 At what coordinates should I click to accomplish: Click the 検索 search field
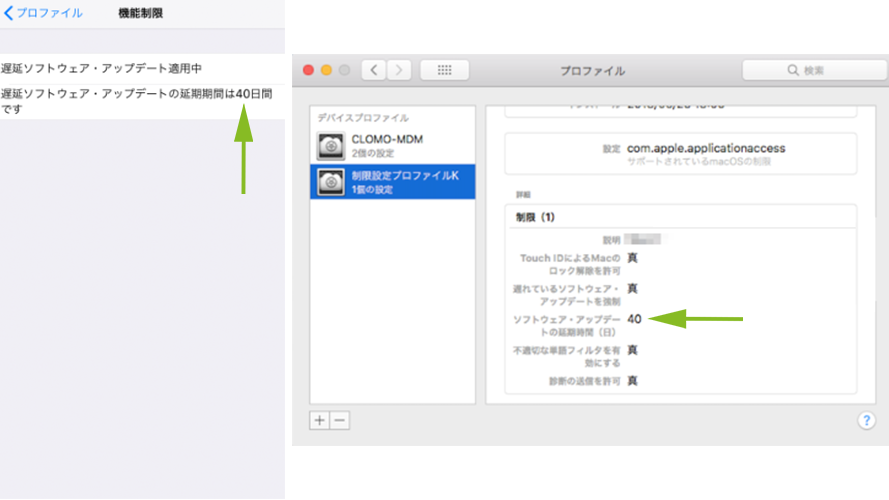pos(814,70)
